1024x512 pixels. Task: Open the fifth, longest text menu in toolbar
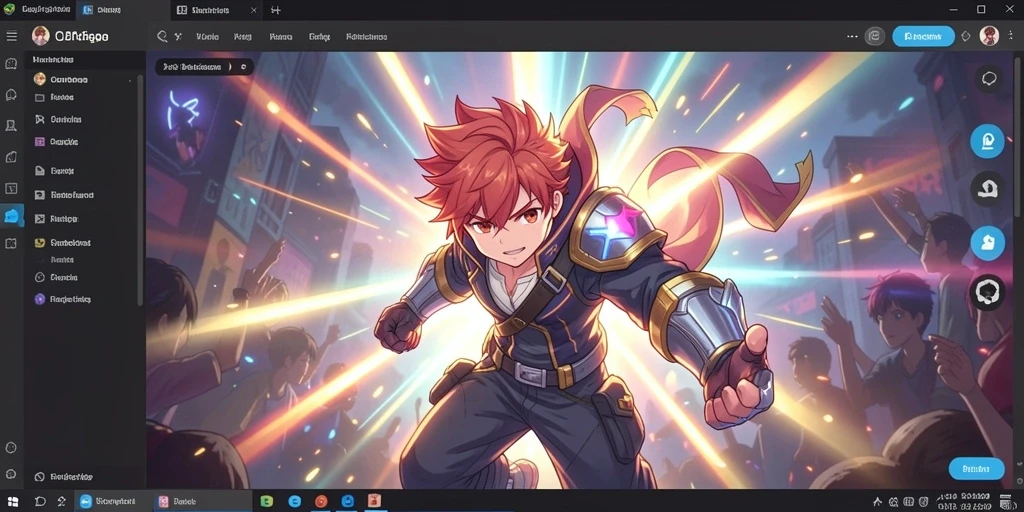pos(366,37)
